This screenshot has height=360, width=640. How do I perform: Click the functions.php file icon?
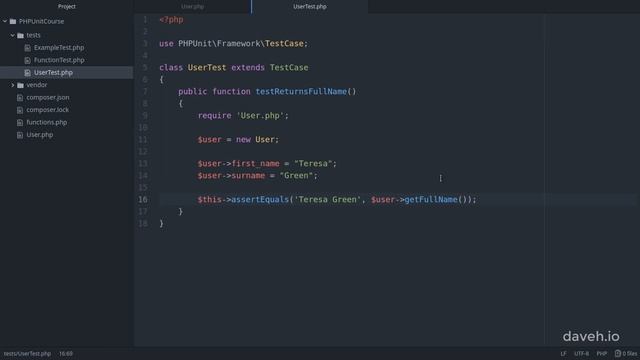(x=20, y=122)
